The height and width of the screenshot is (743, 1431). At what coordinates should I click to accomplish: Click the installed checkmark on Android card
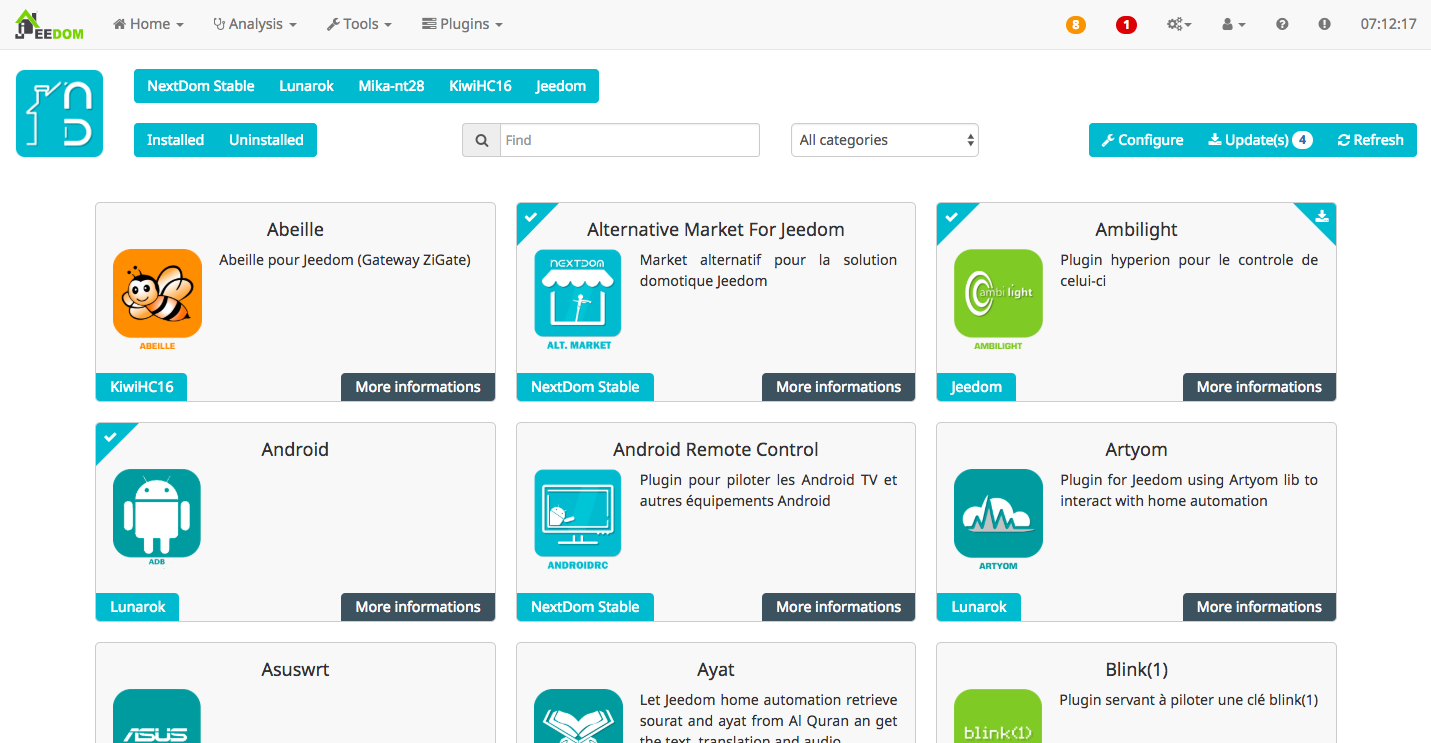click(x=111, y=436)
